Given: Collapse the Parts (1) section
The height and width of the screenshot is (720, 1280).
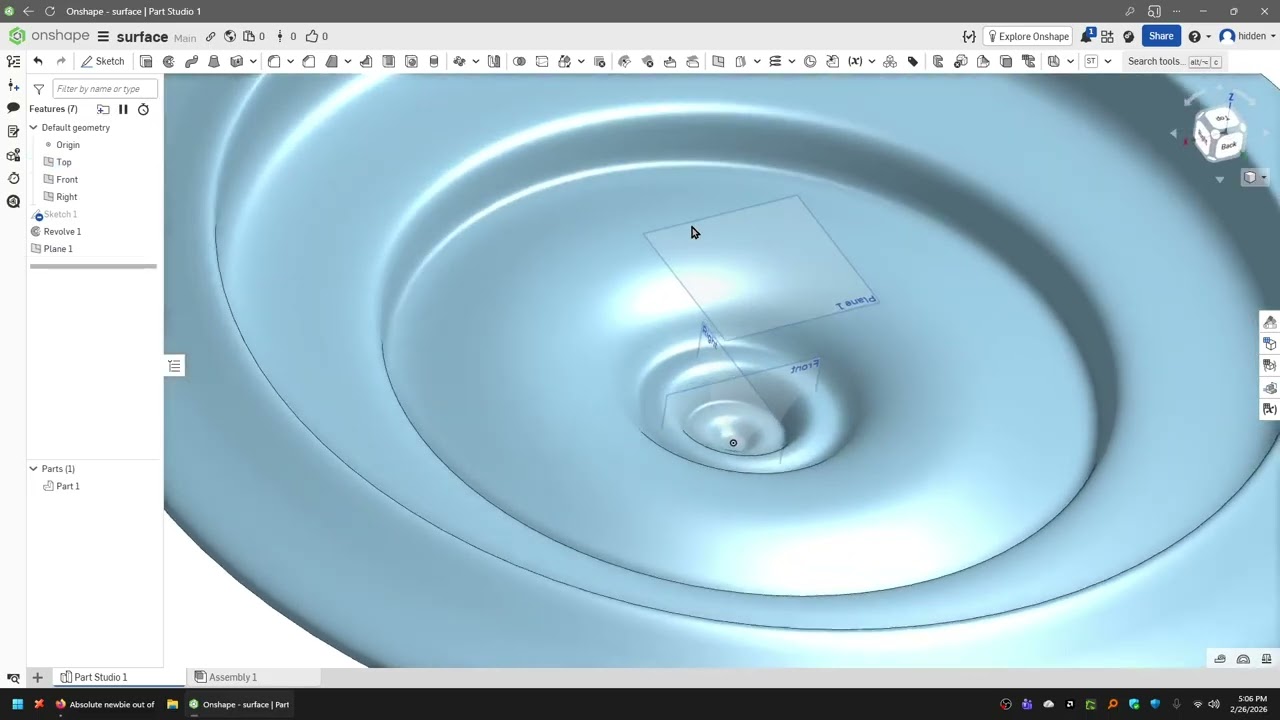Looking at the screenshot, I should (x=33, y=468).
